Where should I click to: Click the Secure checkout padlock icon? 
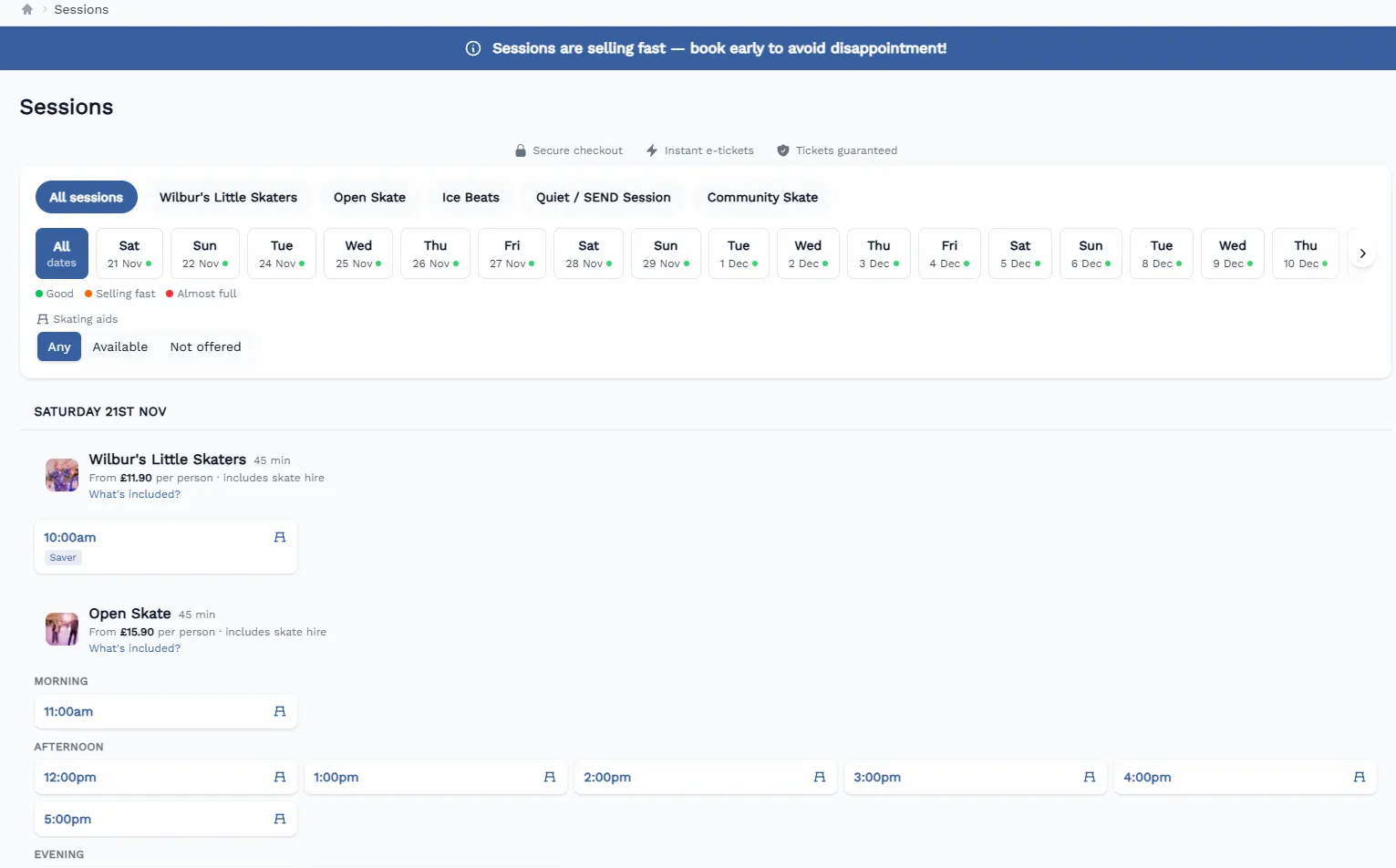tap(521, 150)
